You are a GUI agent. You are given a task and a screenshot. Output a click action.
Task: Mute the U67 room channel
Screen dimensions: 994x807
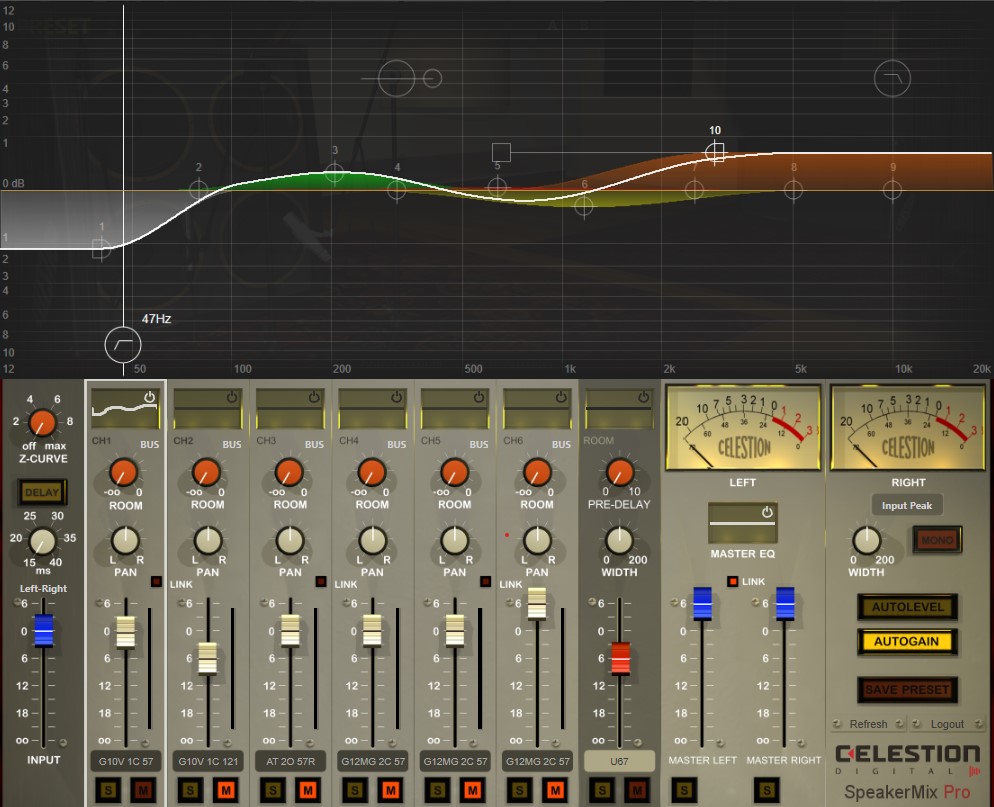[x=637, y=790]
